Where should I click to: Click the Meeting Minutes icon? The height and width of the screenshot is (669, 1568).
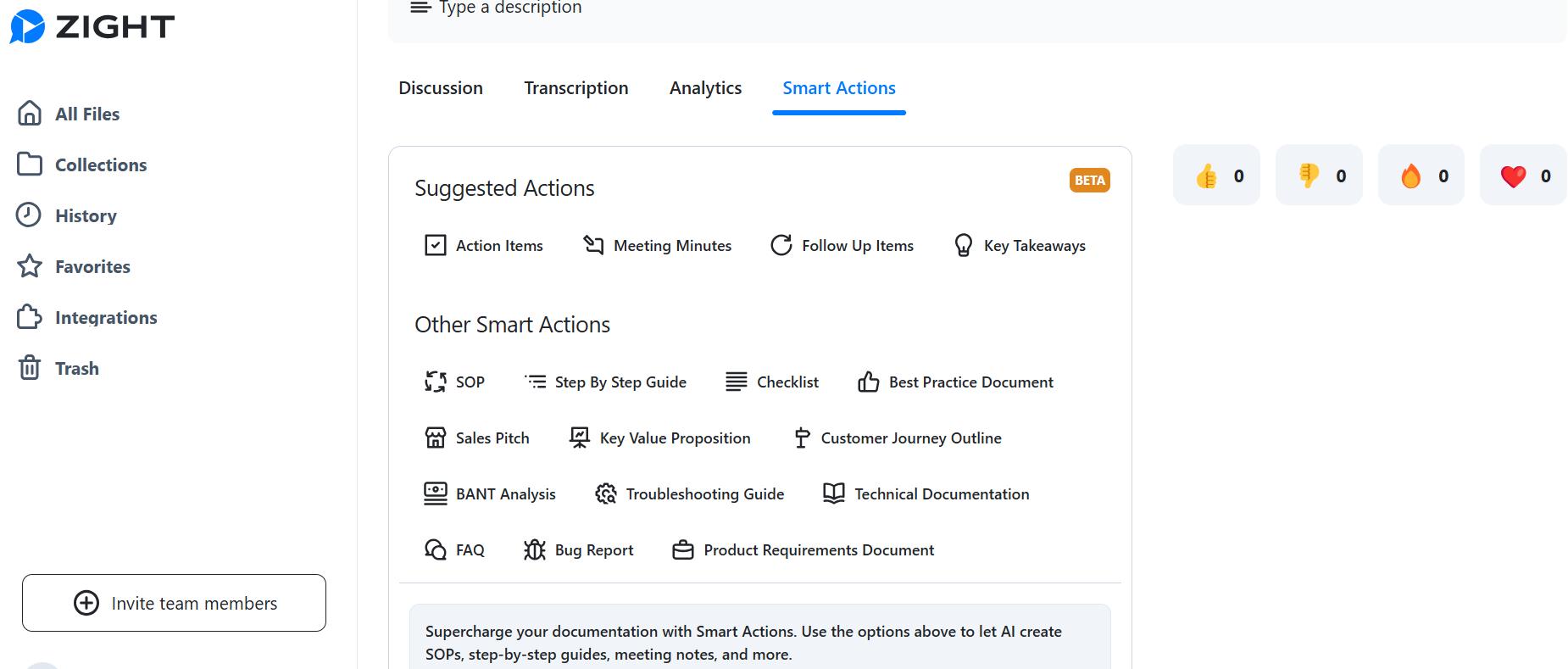[x=593, y=245]
